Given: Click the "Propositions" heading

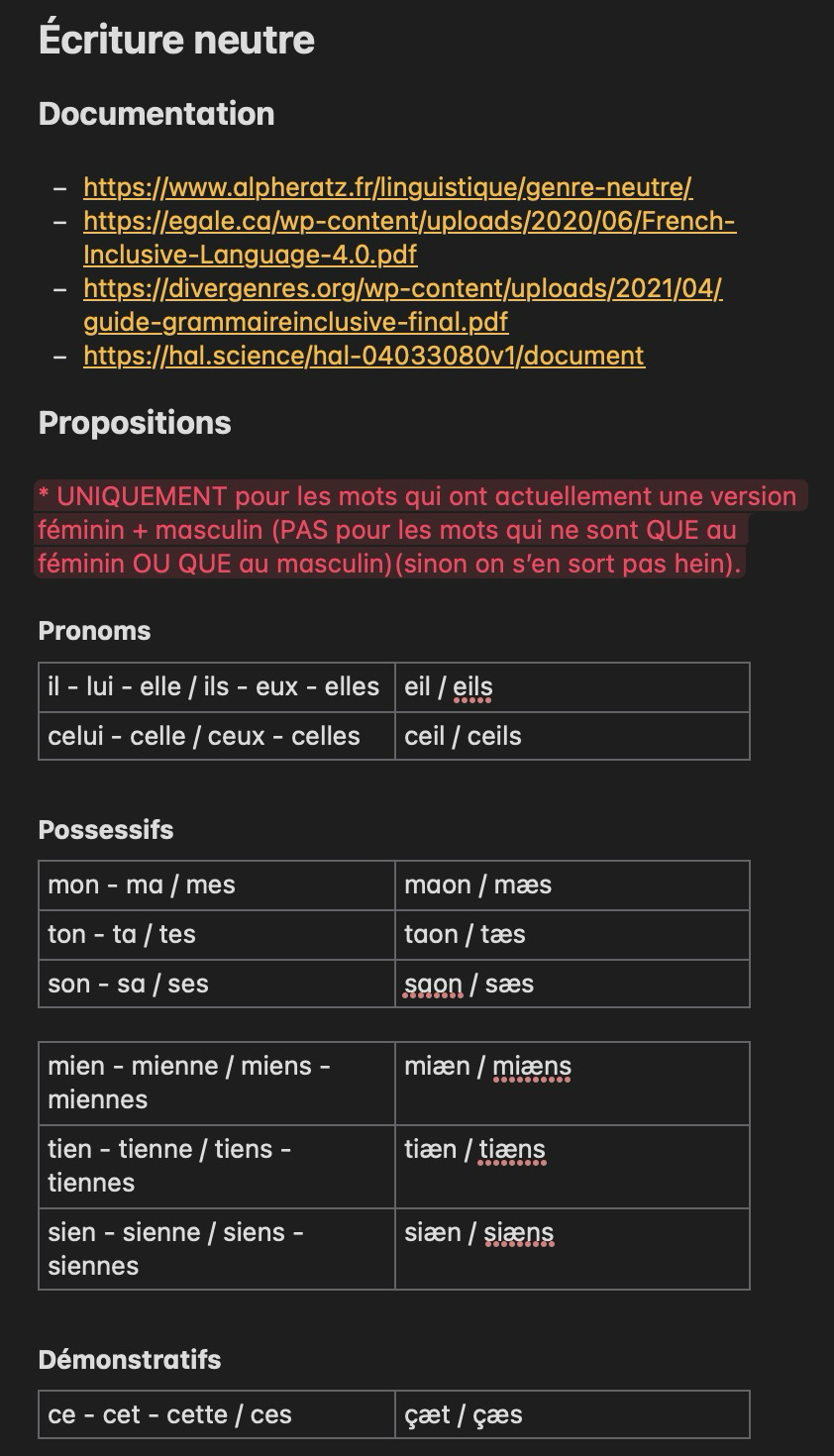Looking at the screenshot, I should click(x=135, y=423).
